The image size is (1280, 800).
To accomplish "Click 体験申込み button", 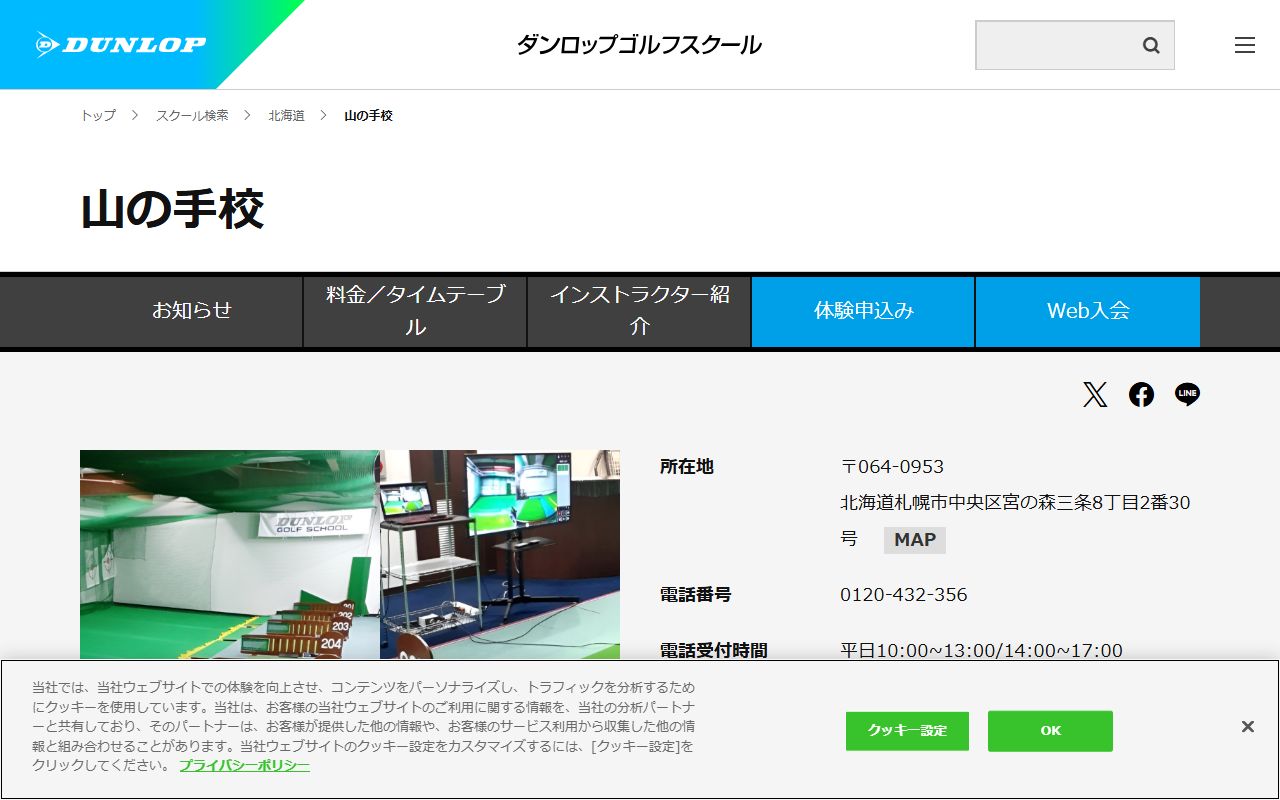I will tap(863, 311).
